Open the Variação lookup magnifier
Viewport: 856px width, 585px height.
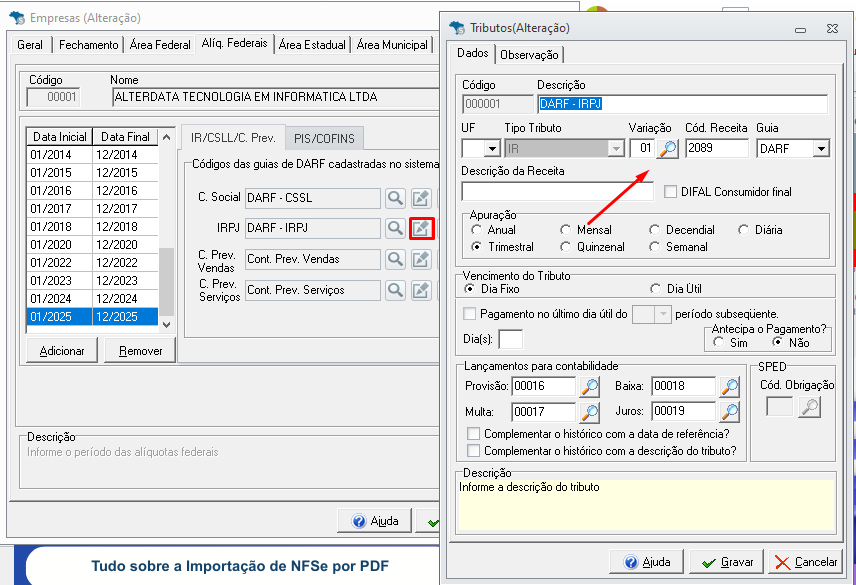668,148
